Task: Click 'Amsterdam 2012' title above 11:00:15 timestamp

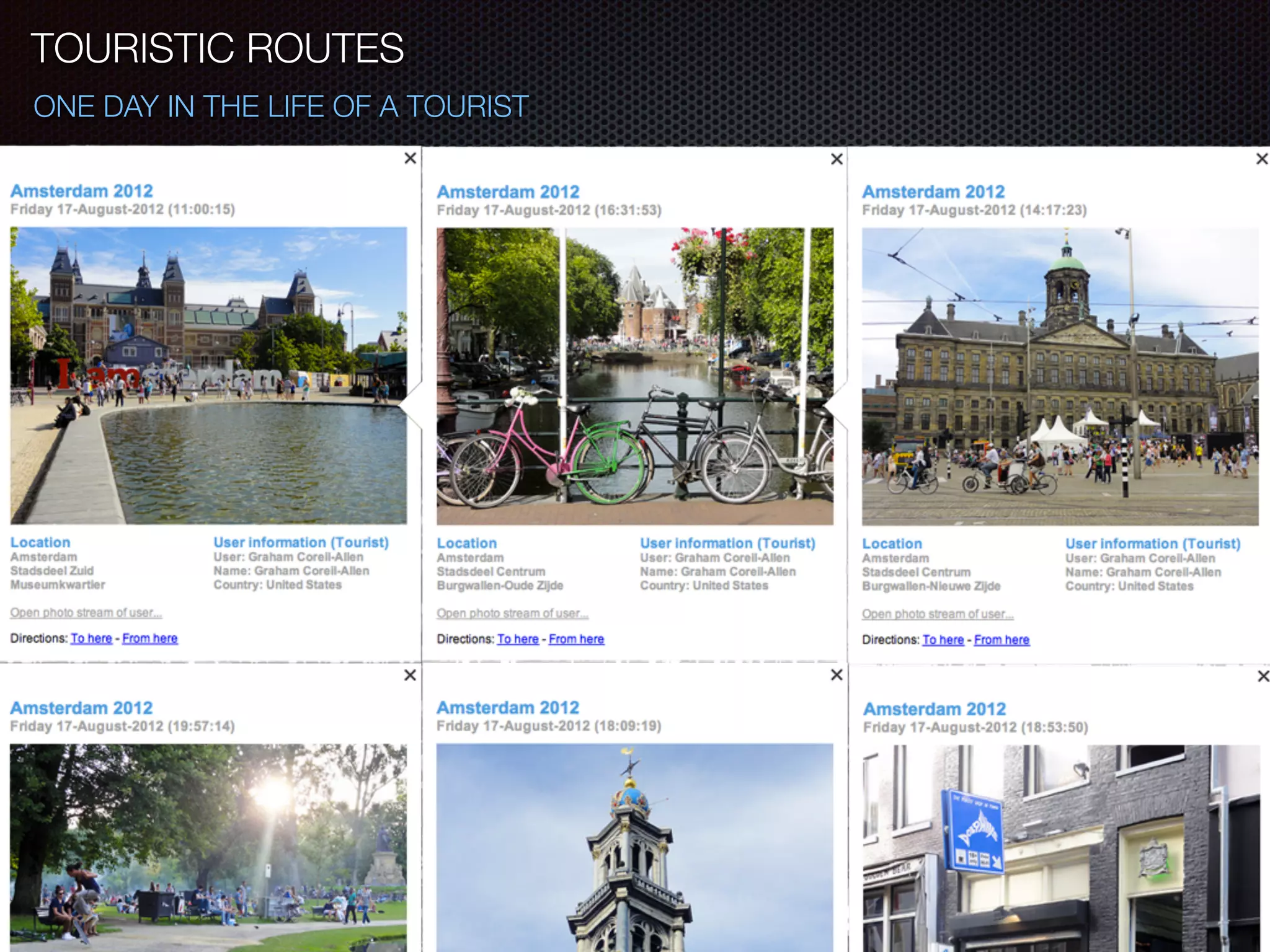Action: (81, 191)
